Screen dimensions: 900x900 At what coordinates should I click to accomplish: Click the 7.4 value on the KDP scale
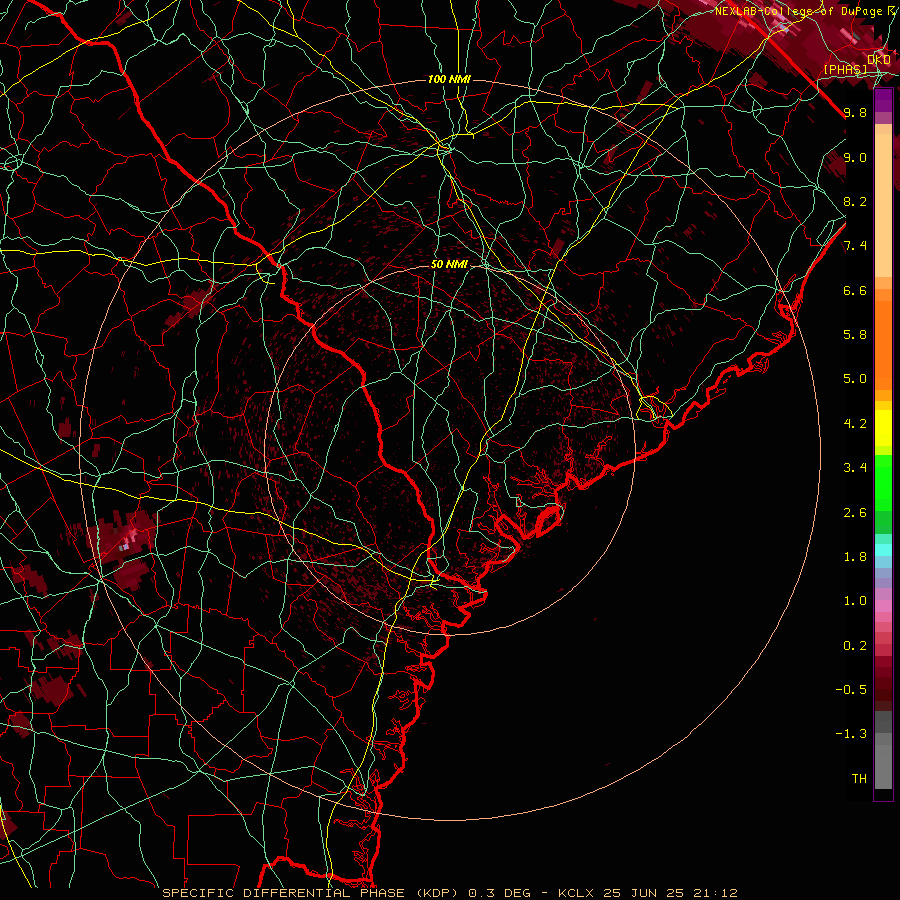[x=855, y=246]
